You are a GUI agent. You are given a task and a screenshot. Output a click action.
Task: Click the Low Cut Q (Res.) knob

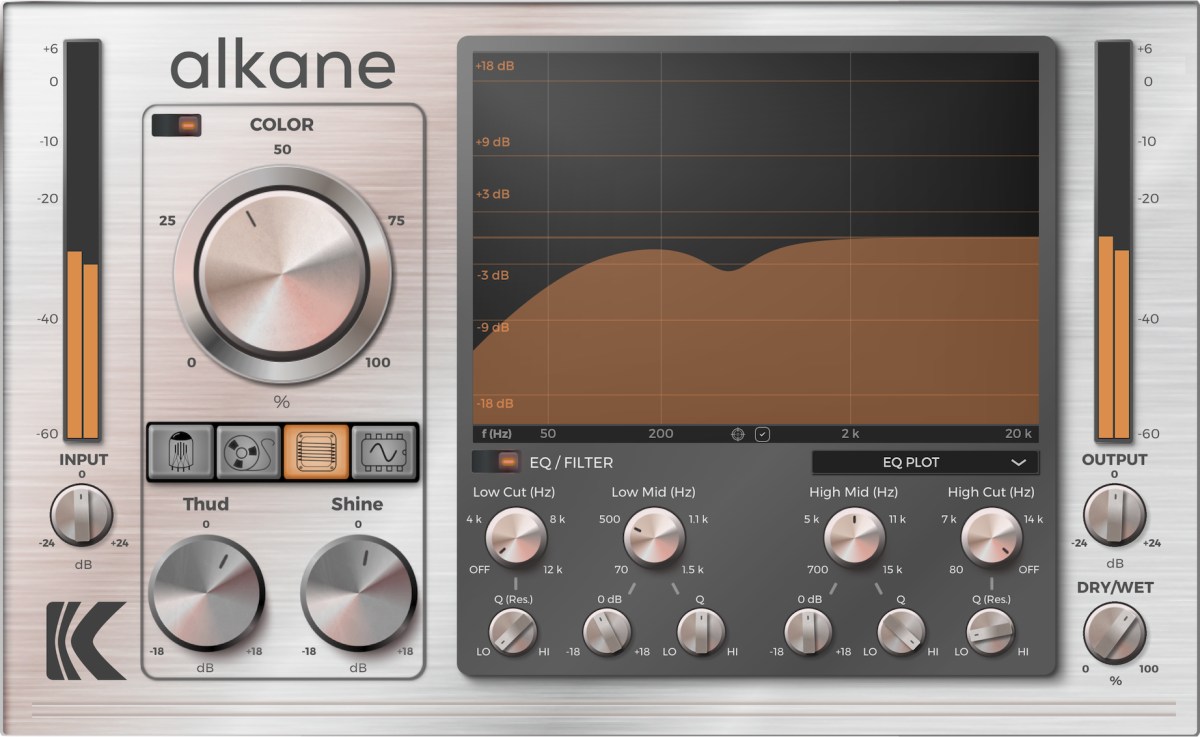pyautogui.click(x=513, y=632)
